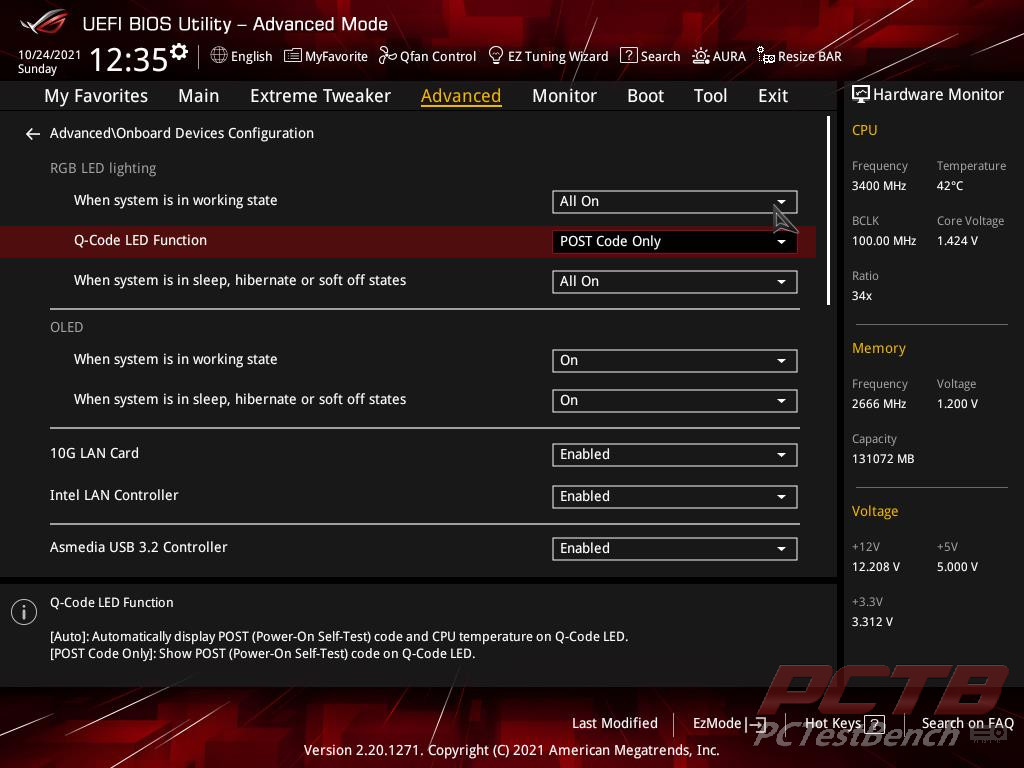Click the Hot Keys question mark icon

874,724
